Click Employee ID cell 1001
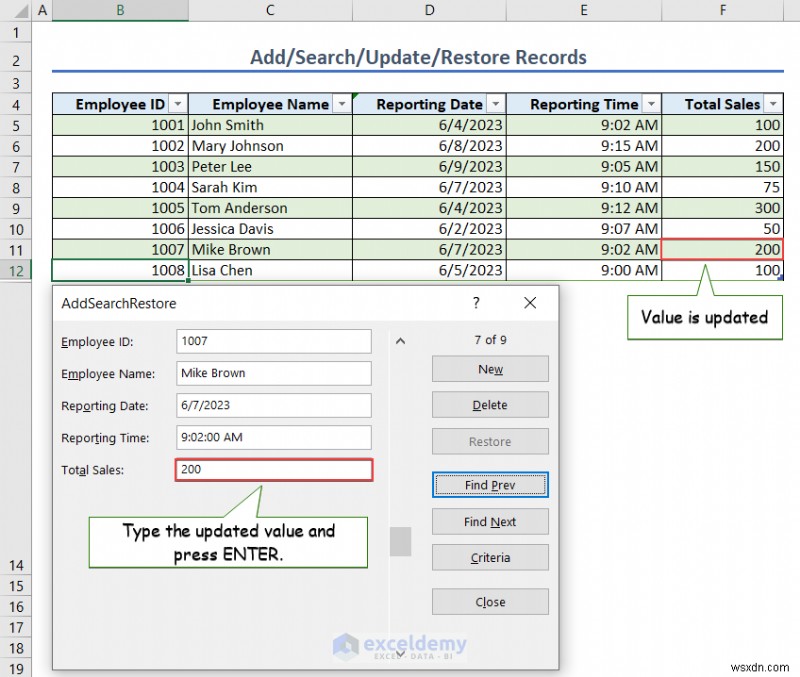 click(x=120, y=125)
